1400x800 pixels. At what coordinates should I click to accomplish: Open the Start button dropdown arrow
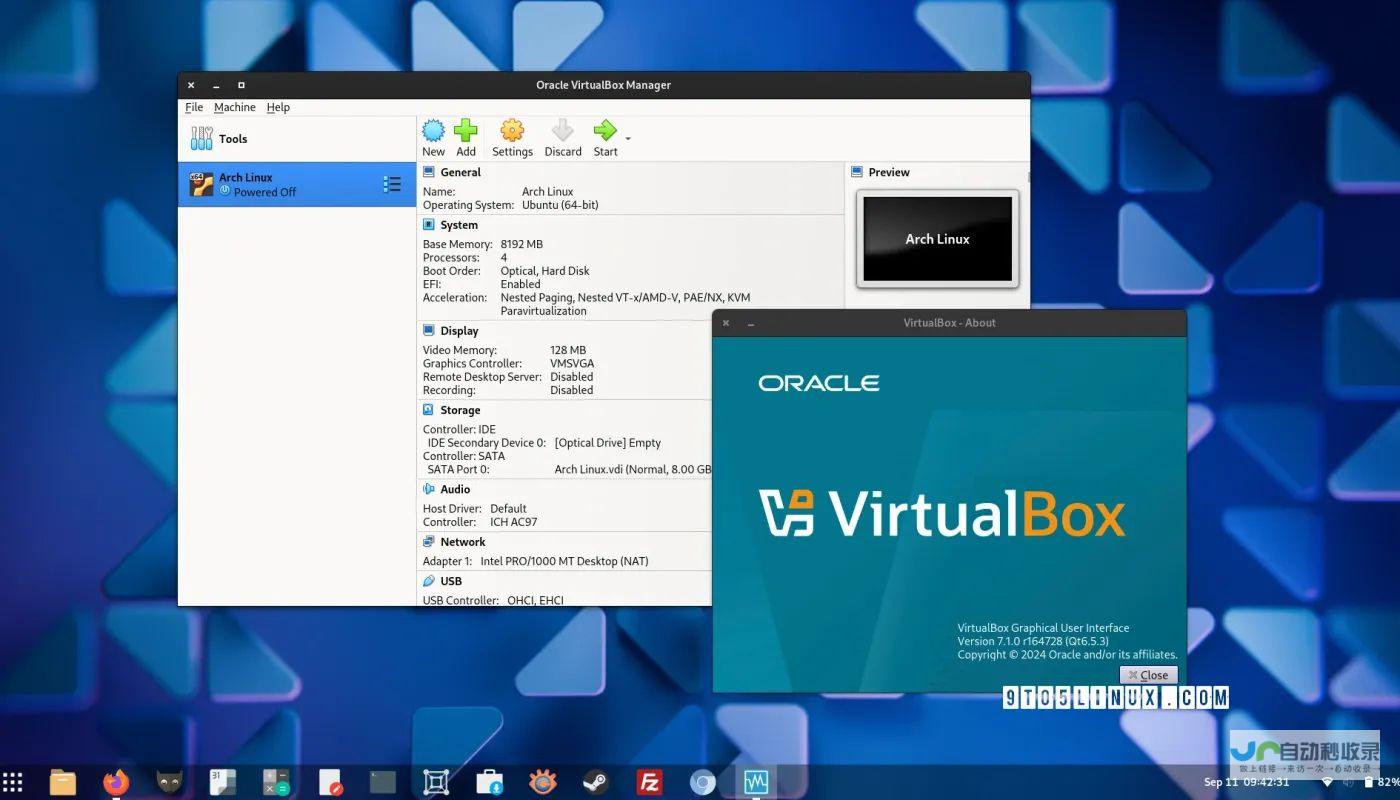(x=628, y=138)
